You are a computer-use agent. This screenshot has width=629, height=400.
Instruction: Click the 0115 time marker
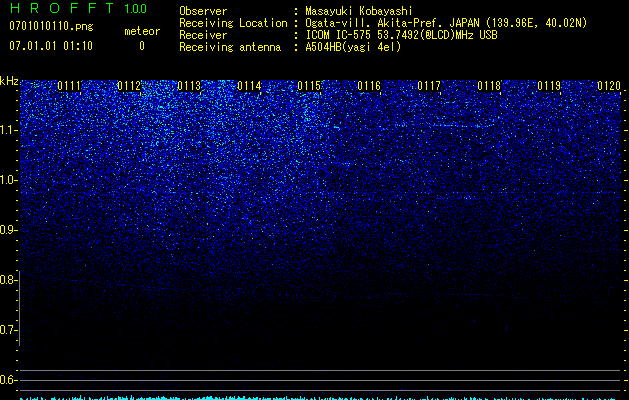click(x=309, y=86)
